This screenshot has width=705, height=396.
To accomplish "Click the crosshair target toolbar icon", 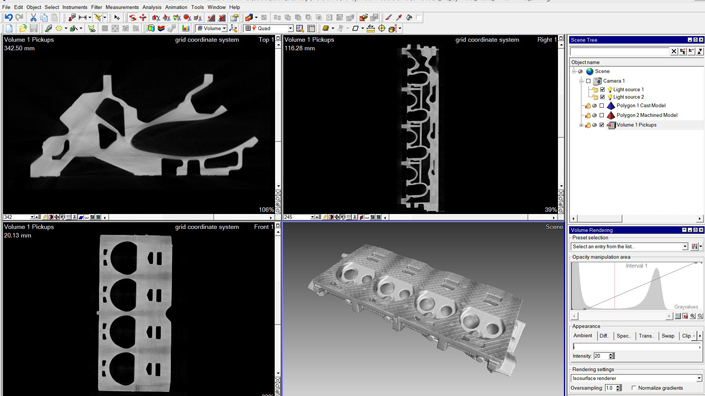I will [382, 28].
